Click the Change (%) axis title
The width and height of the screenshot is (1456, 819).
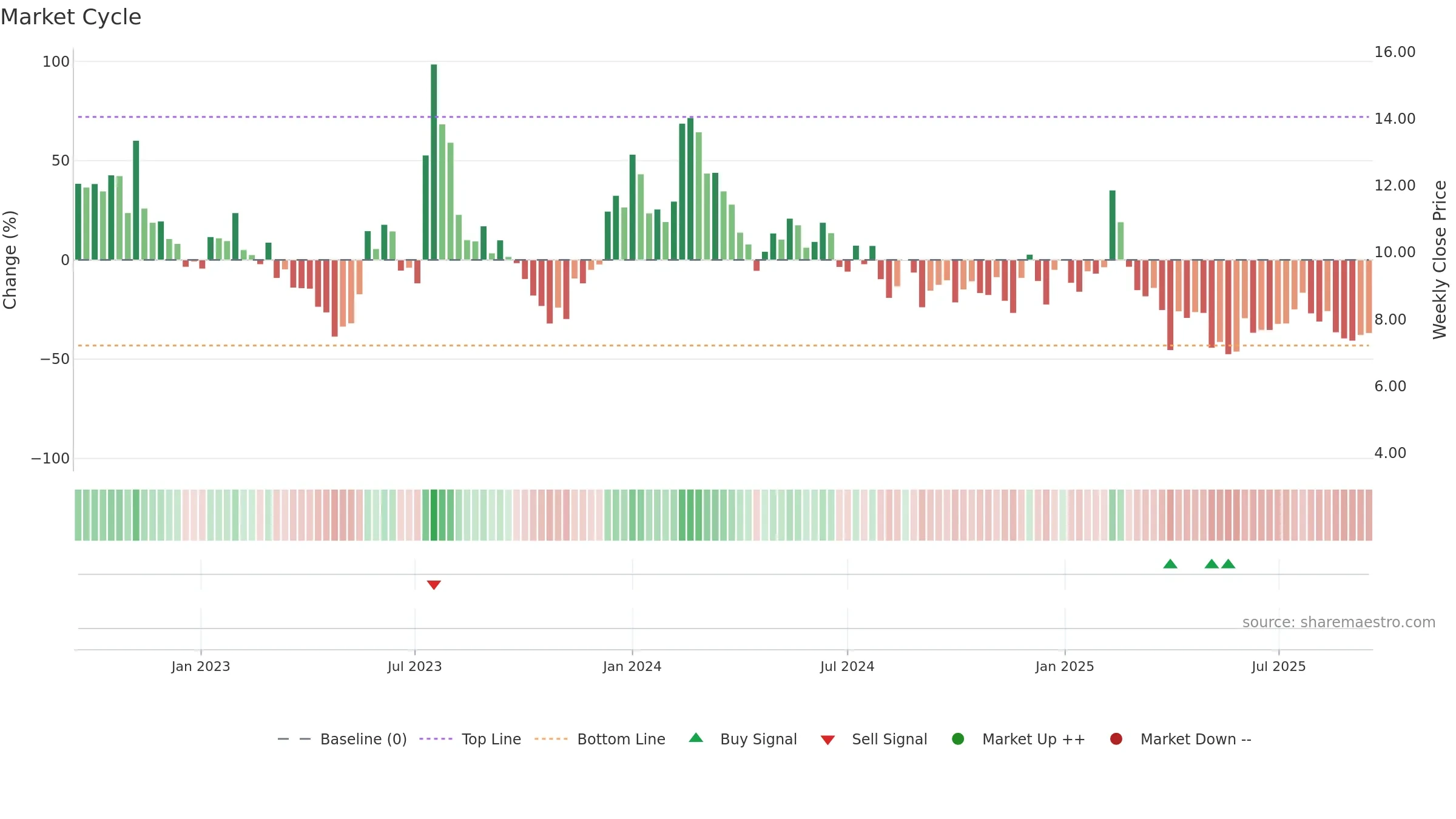click(x=10, y=260)
